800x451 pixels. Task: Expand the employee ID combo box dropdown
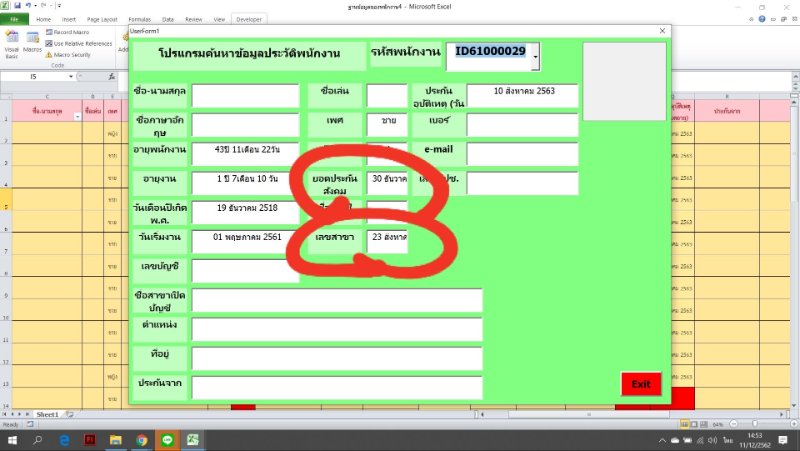(x=535, y=58)
